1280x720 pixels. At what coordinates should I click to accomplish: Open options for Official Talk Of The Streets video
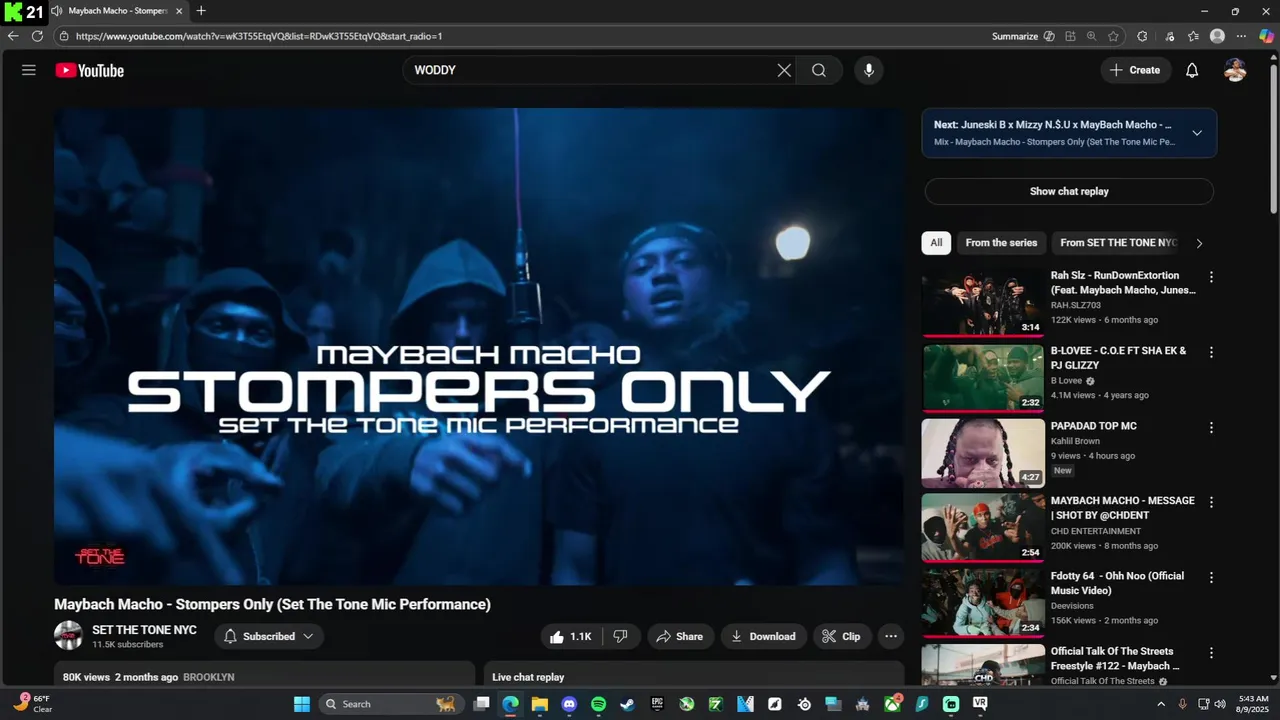tap(1211, 652)
